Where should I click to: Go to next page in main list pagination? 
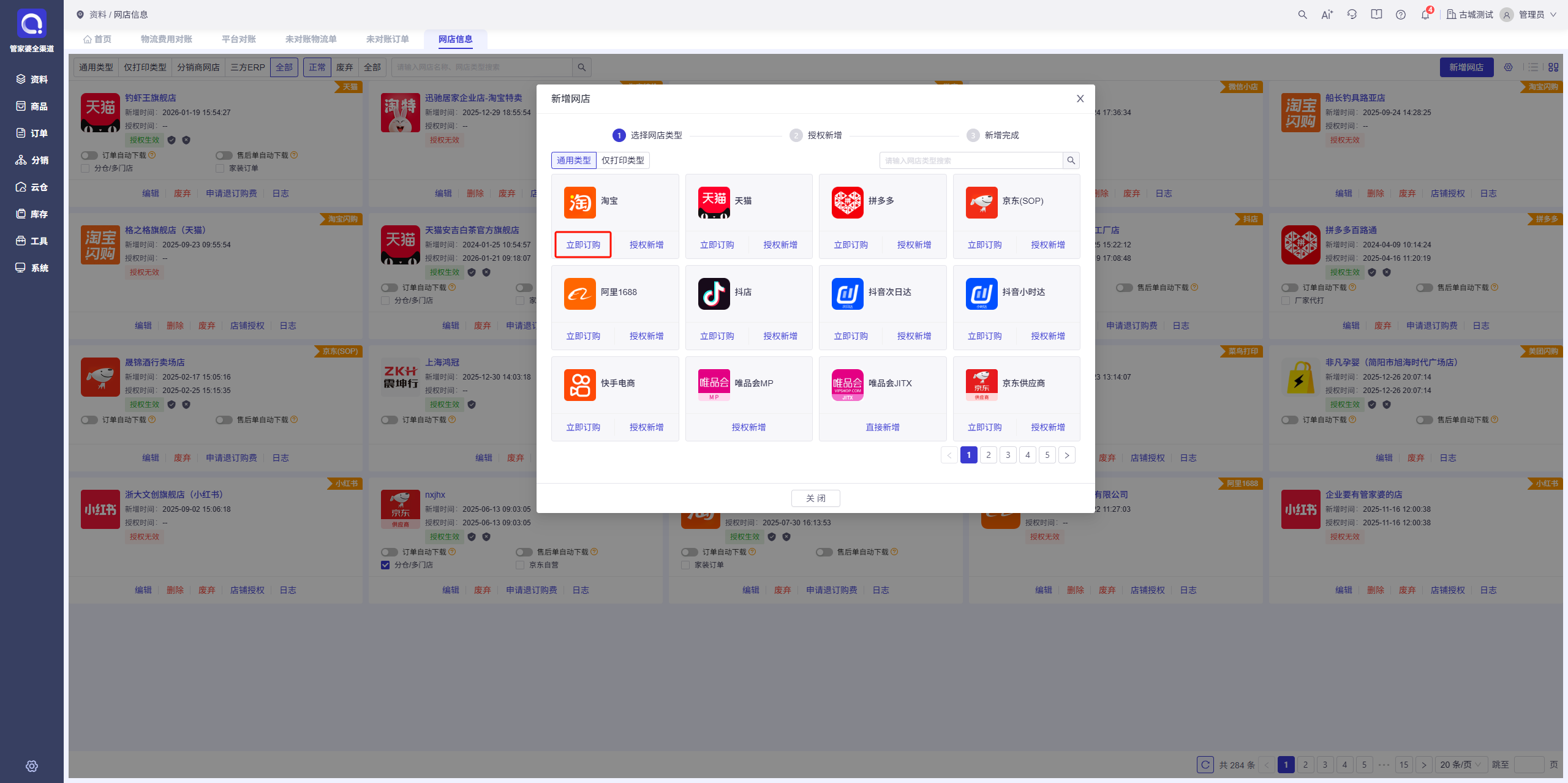pyautogui.click(x=1424, y=764)
